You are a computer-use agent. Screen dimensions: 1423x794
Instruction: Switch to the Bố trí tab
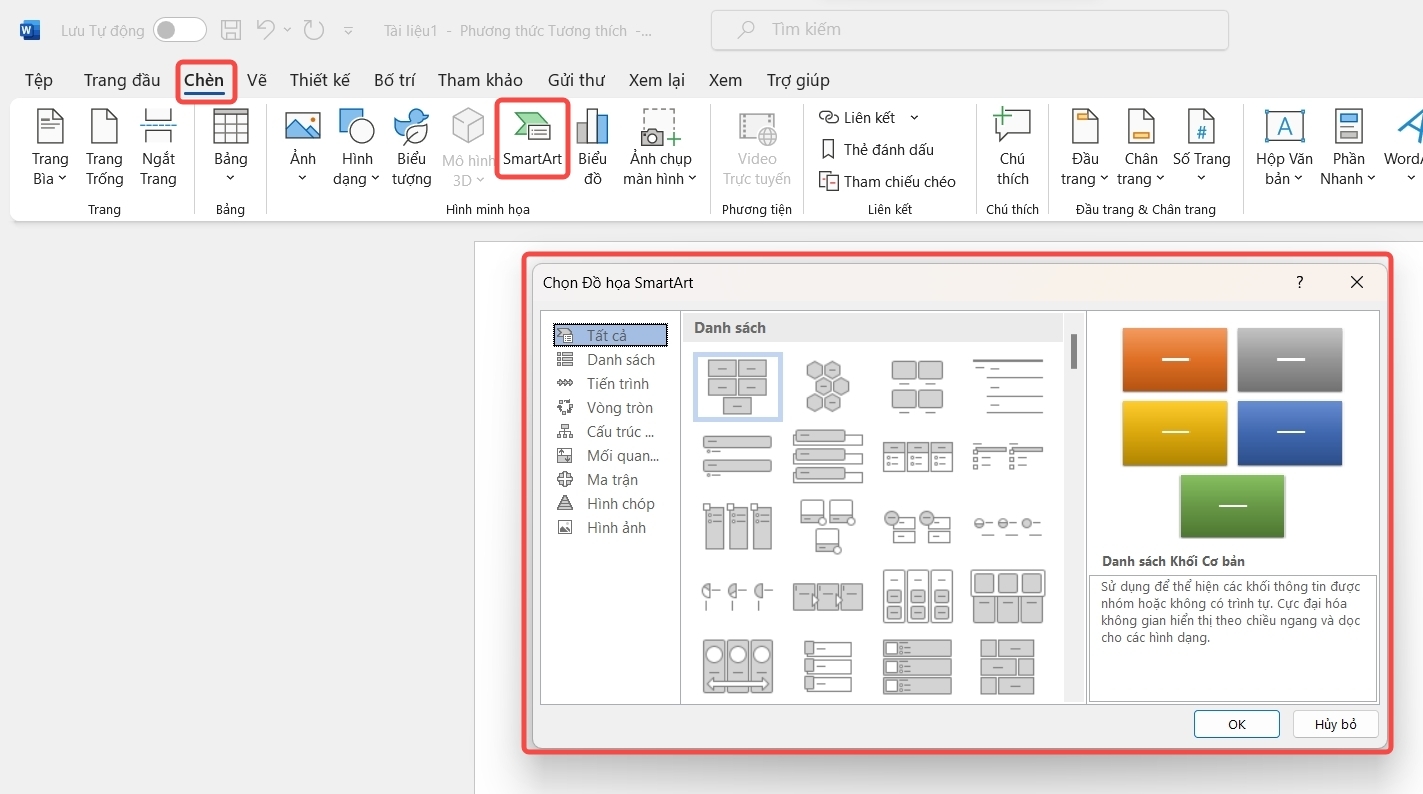click(x=394, y=80)
